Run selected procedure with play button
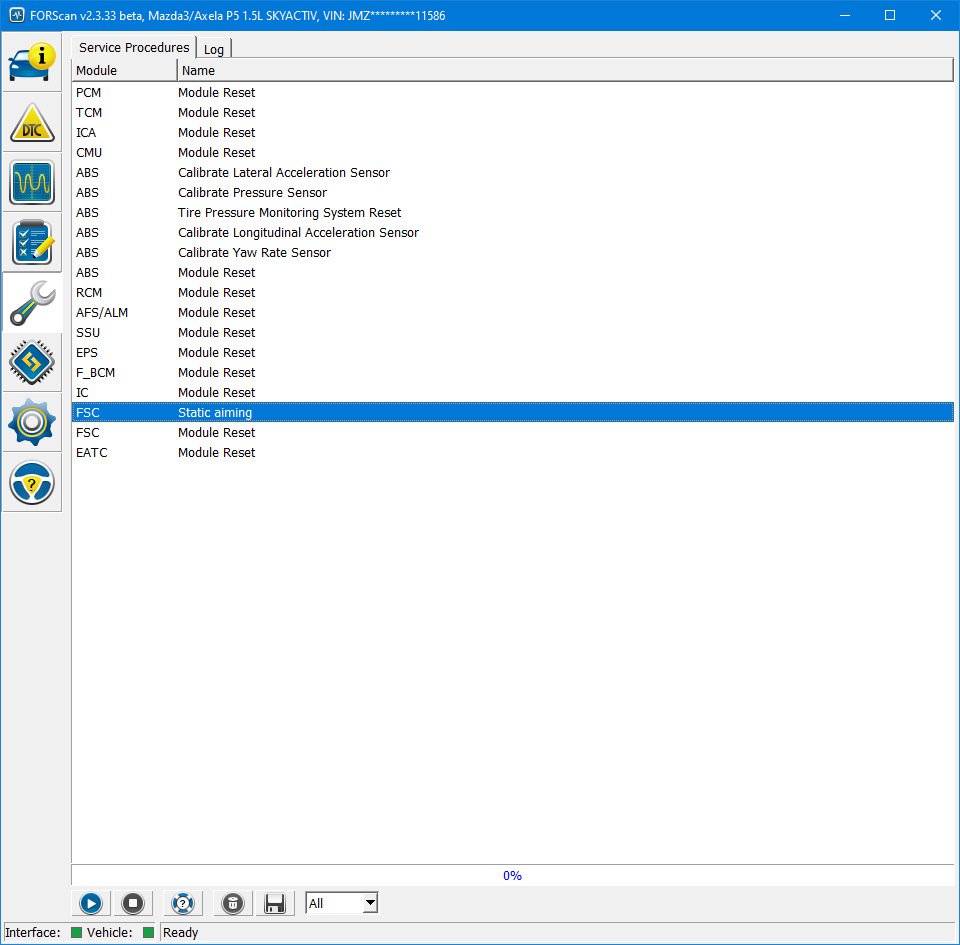Screen dimensions: 960x945 [91, 903]
